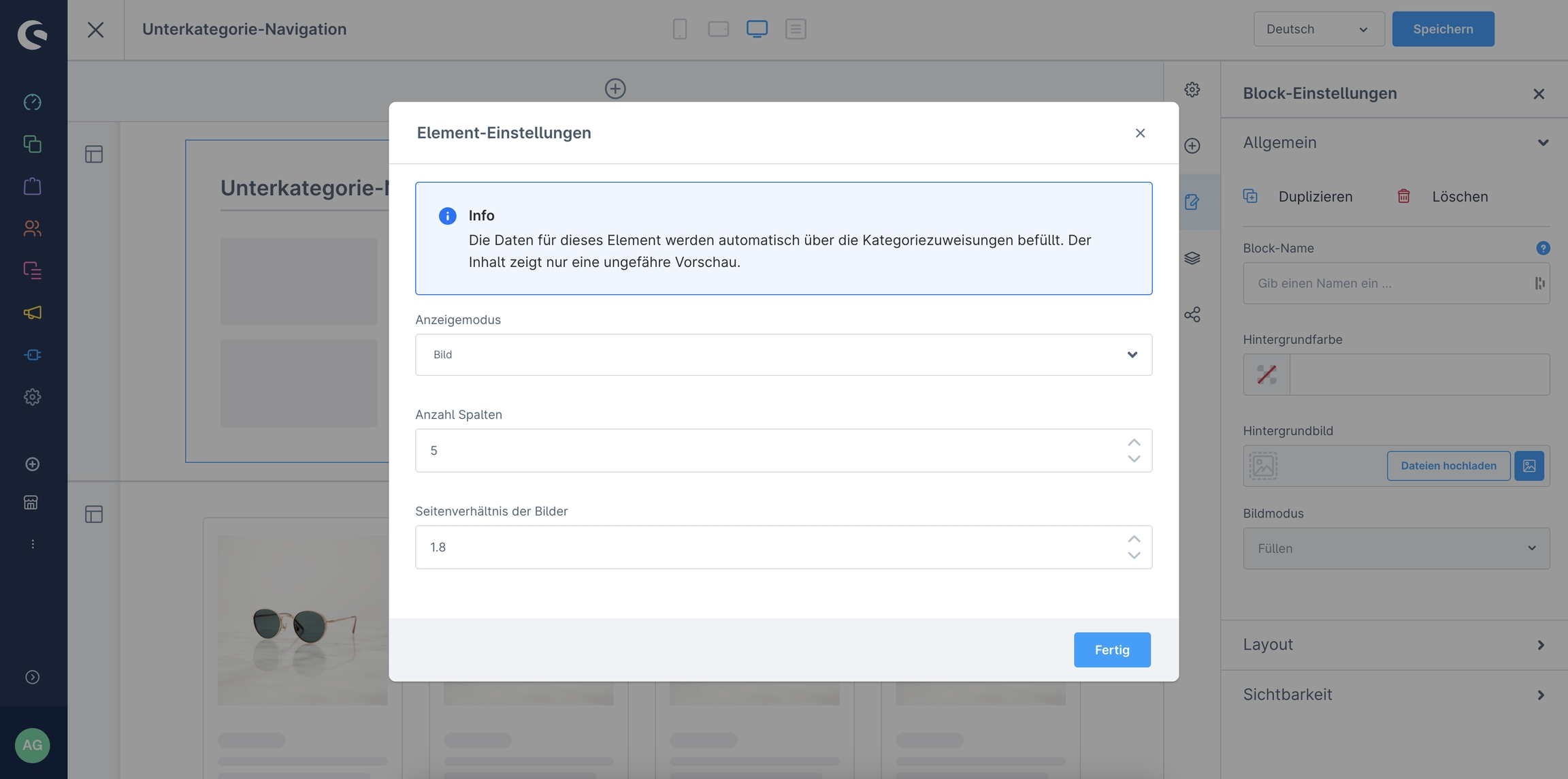
Task: Open the Hintergrundfarbe color swatch
Action: point(1266,375)
